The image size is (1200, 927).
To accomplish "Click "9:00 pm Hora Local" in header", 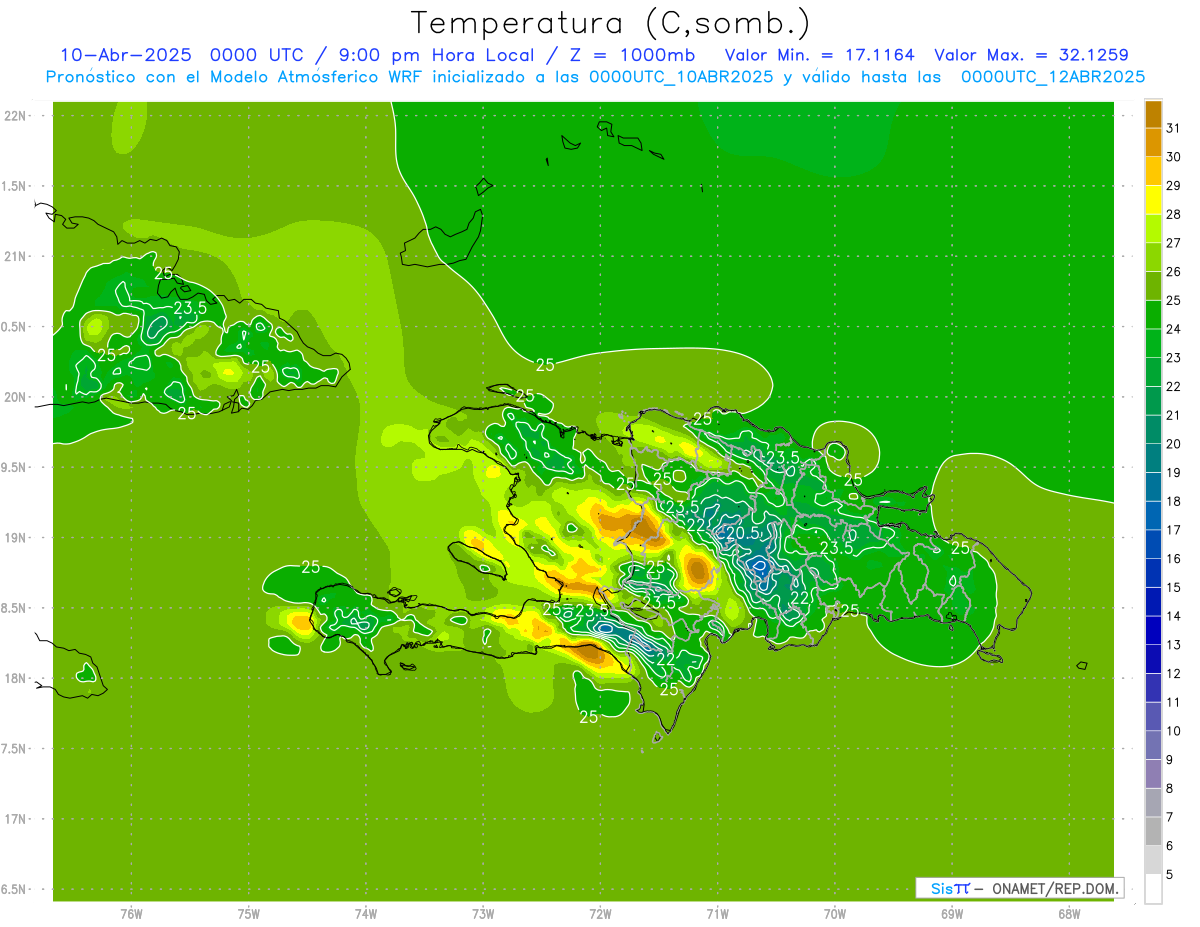I will pos(439,55).
